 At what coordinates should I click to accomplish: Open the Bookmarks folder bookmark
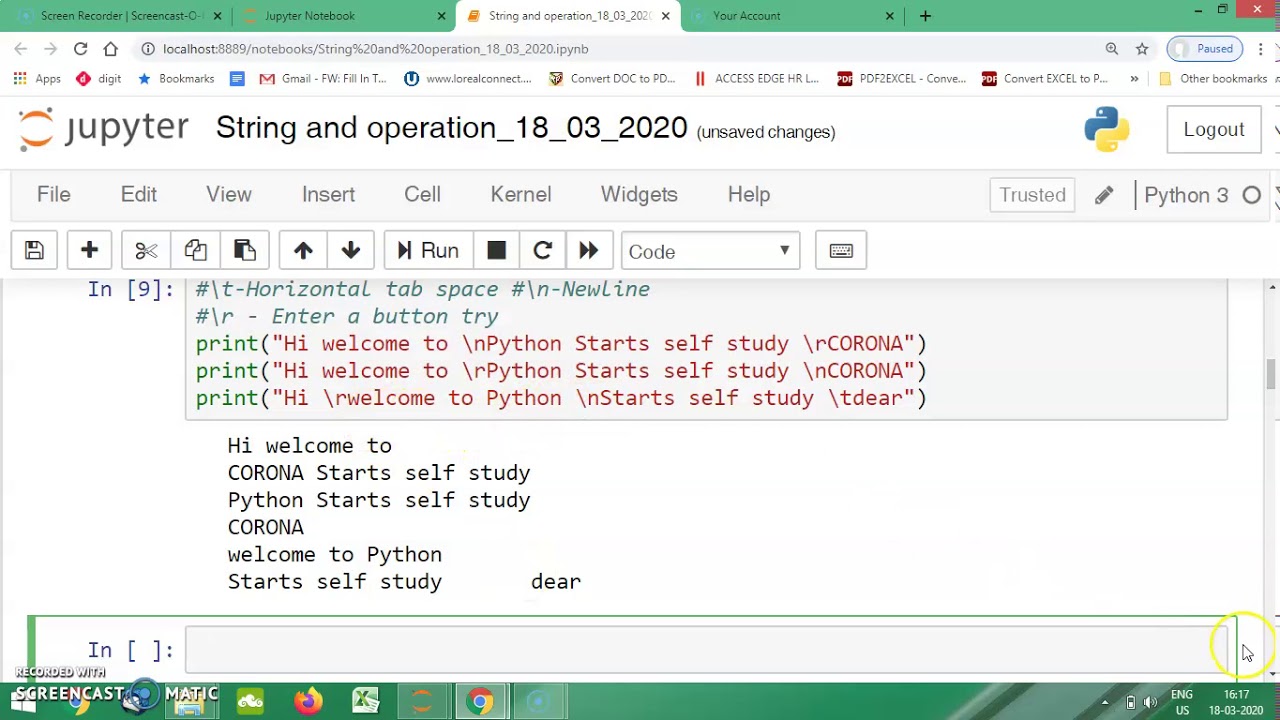(175, 78)
